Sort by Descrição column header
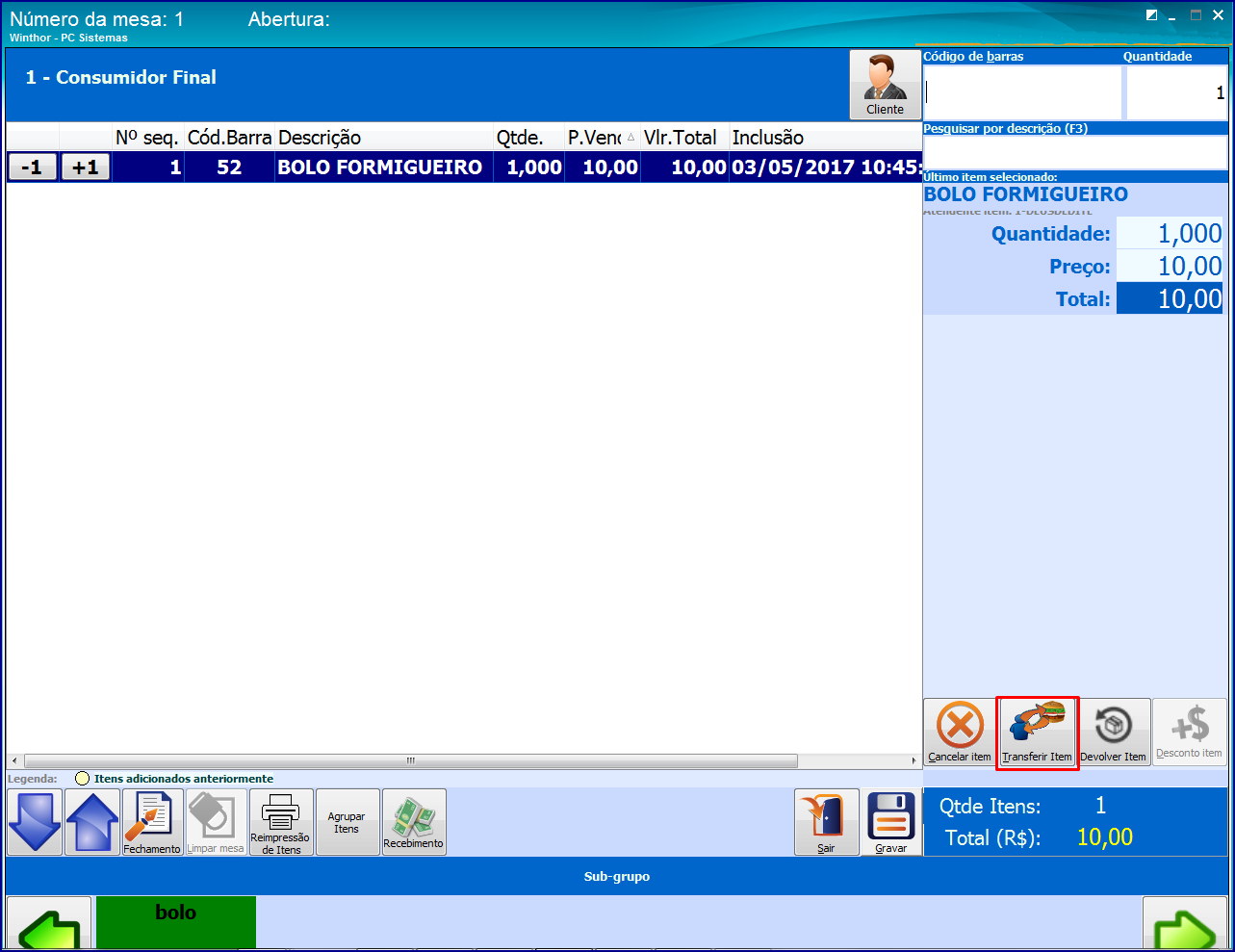1235x952 pixels. tap(384, 138)
